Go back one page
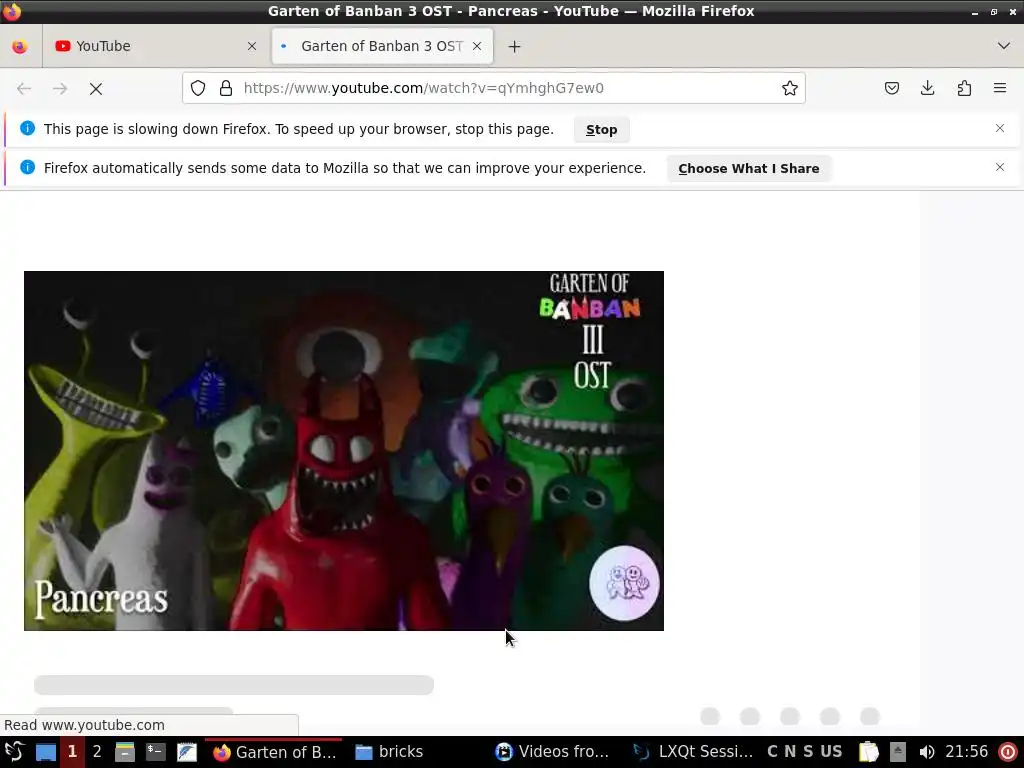This screenshot has width=1024, height=768. click(x=24, y=88)
